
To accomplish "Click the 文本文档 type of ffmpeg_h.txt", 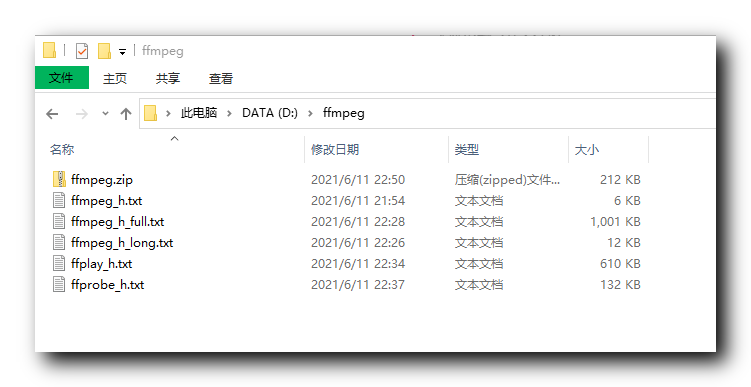I will (x=478, y=201).
